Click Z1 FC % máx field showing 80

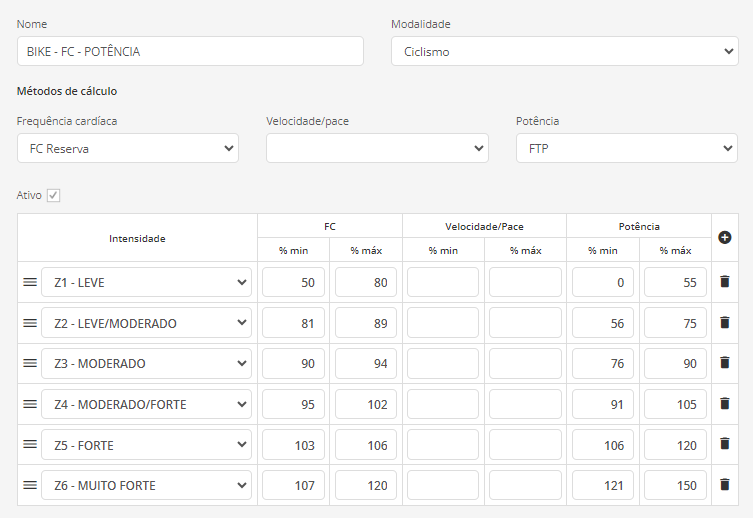pos(366,282)
